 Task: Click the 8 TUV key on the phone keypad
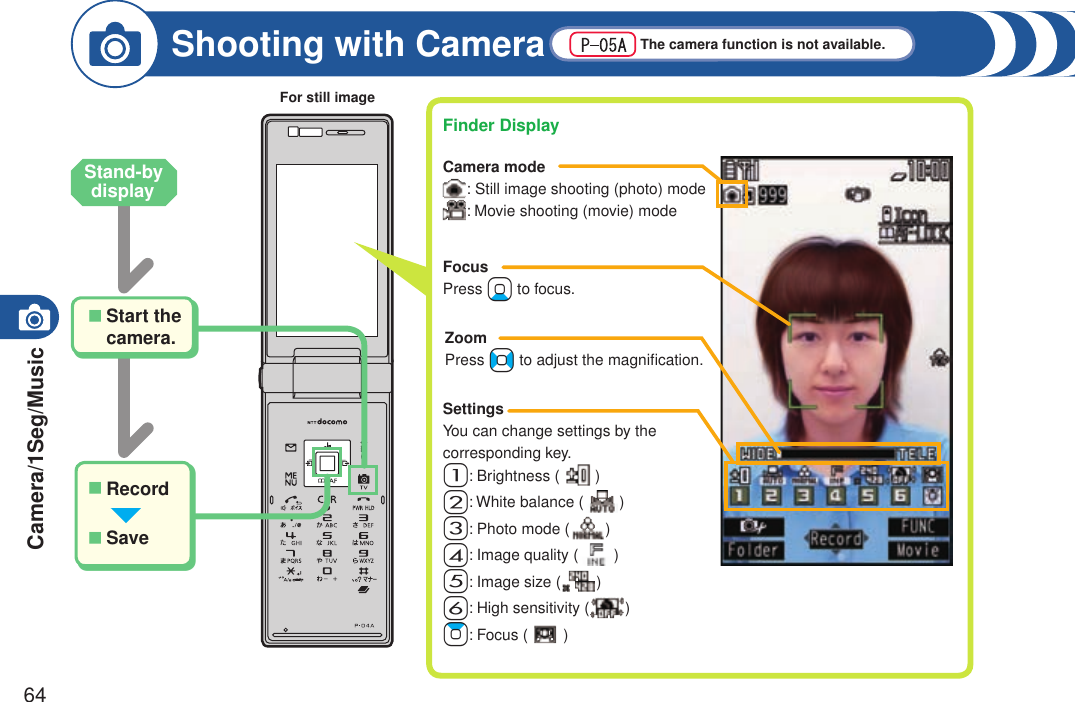327,555
